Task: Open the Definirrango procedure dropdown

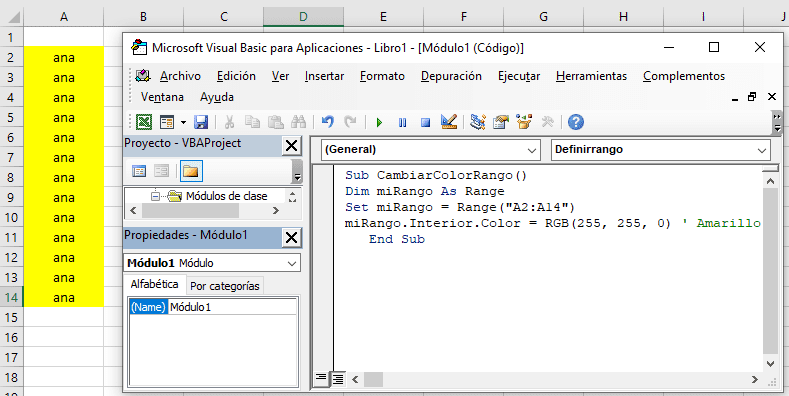Action: tap(761, 150)
